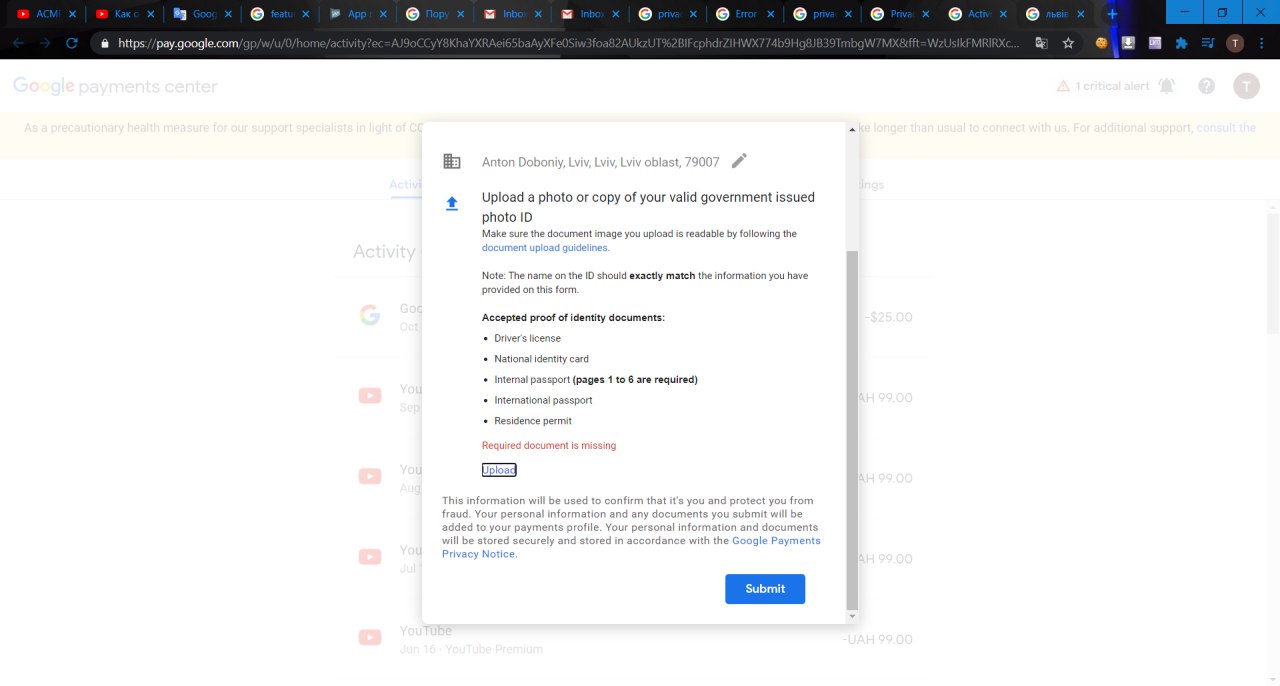The width and height of the screenshot is (1280, 686).
Task: Close the львів tab
Action: (x=1081, y=14)
